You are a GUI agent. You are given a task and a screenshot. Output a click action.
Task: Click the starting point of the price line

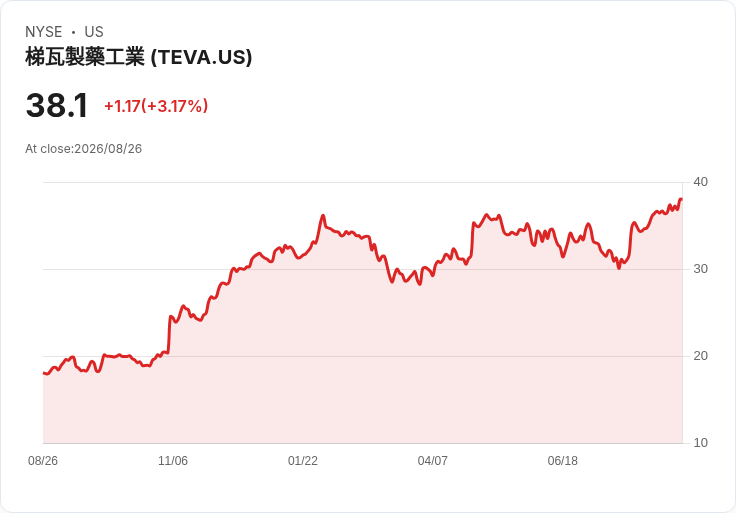[x=44, y=373]
